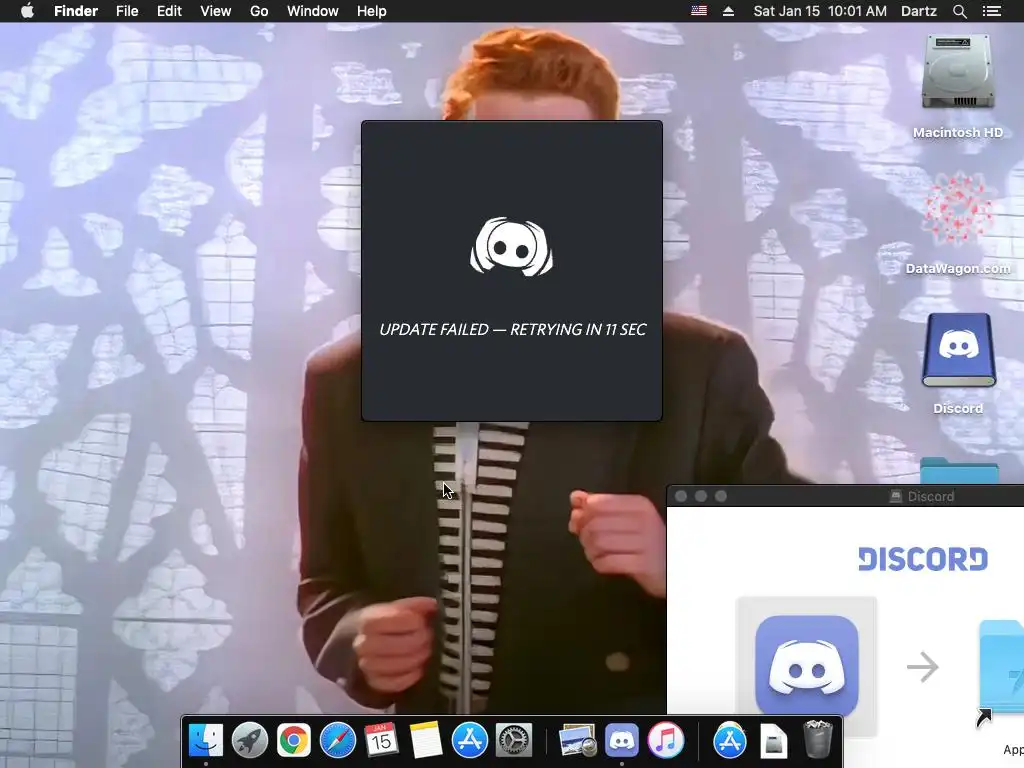Click the Dartz user name in menu bar

[x=919, y=11]
